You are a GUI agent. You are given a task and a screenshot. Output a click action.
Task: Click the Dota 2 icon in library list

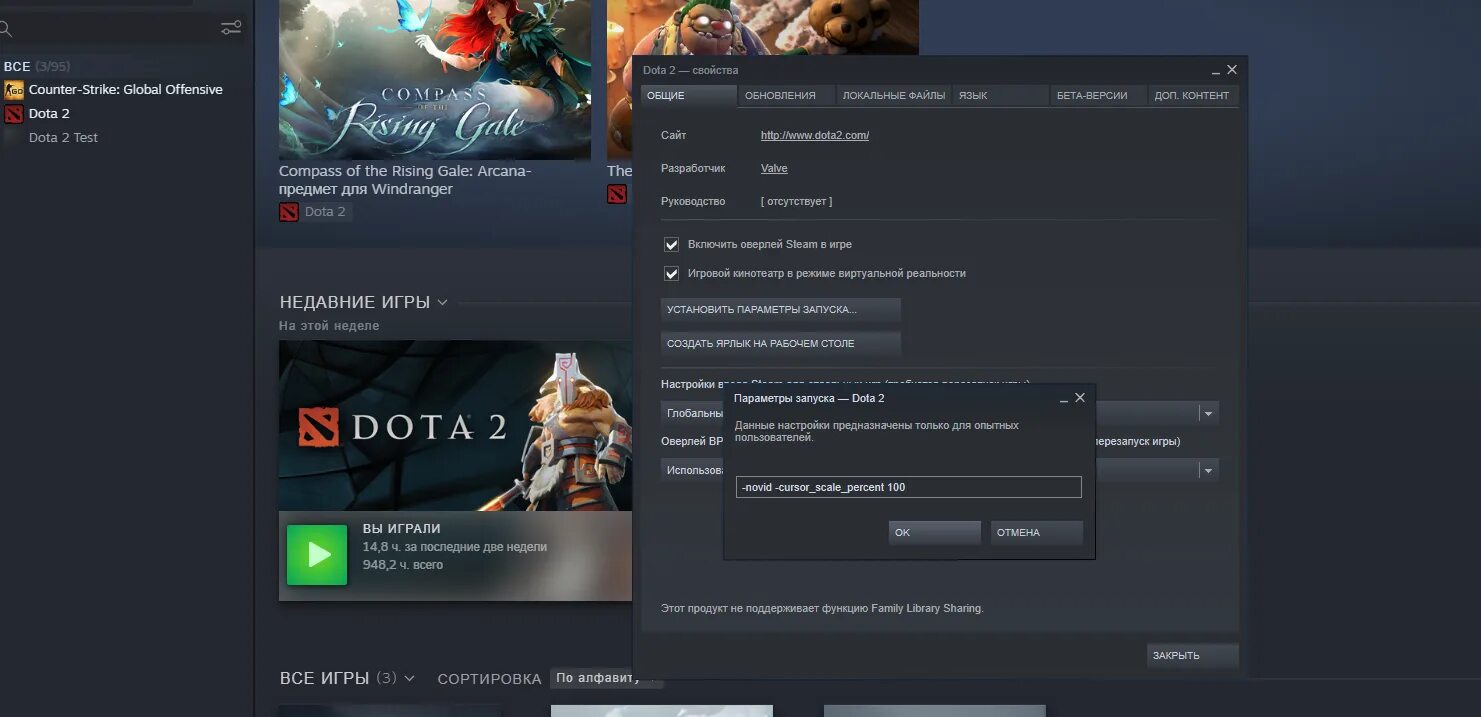(13, 114)
